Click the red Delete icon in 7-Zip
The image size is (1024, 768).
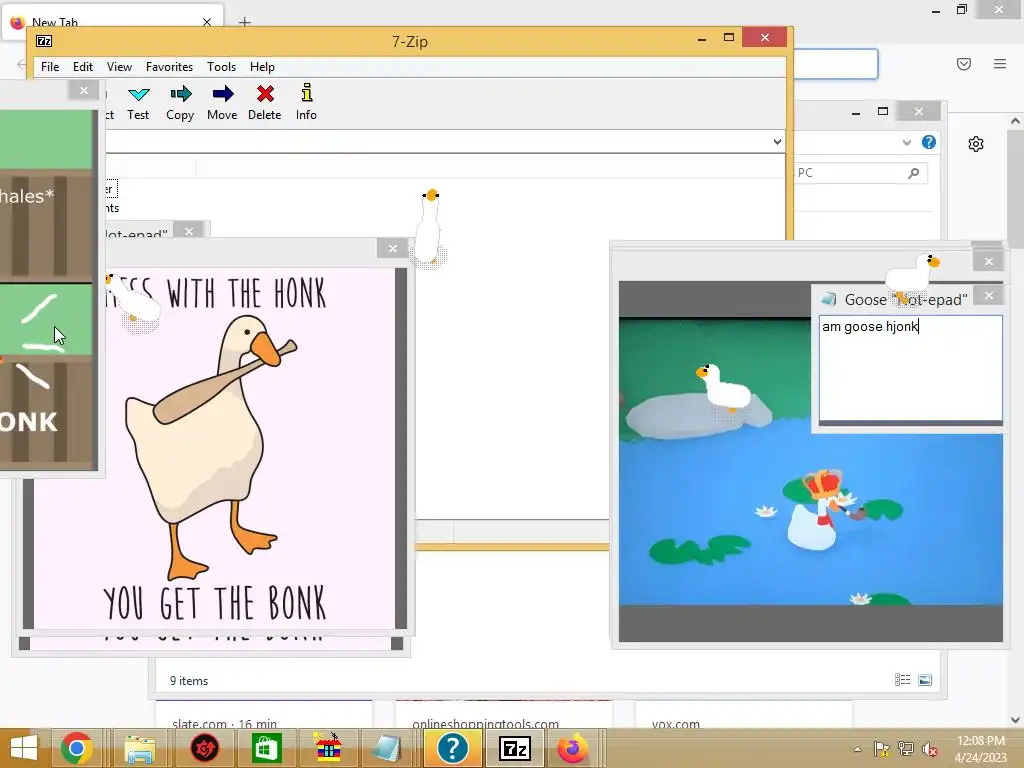(264, 94)
